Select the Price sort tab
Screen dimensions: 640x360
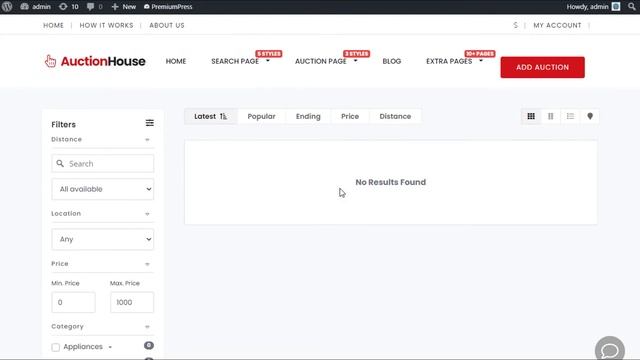click(350, 116)
